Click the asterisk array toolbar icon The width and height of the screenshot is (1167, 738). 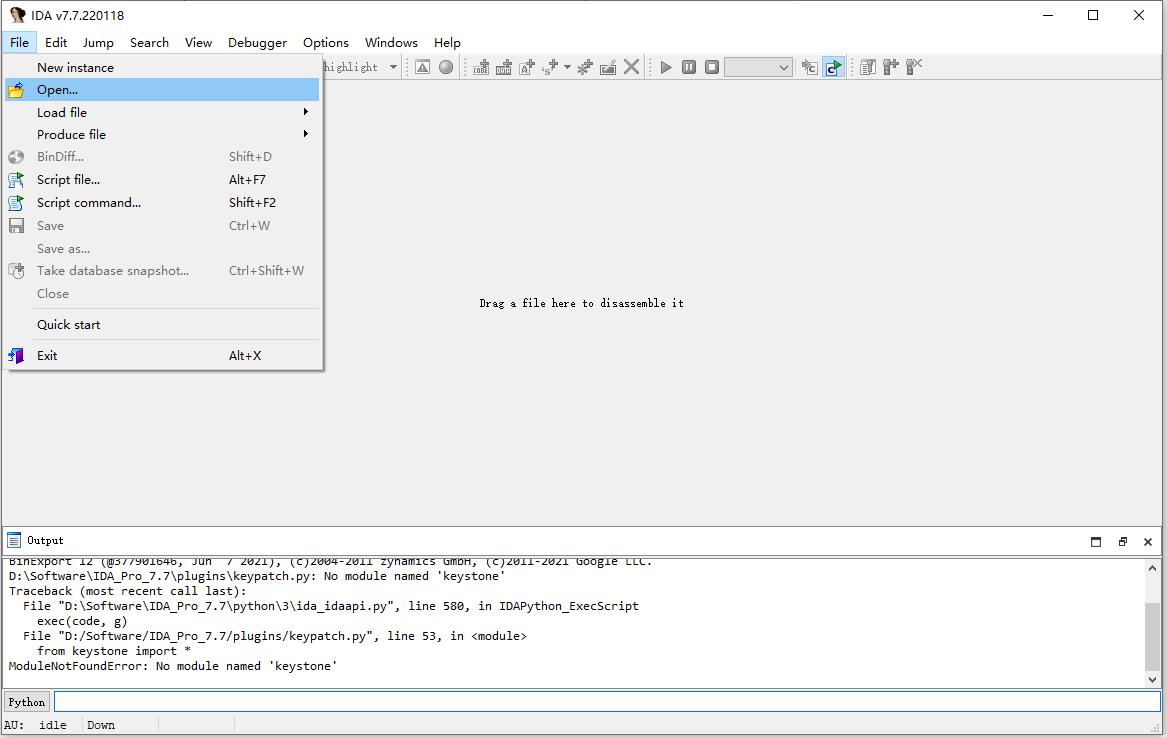[x=585, y=68]
